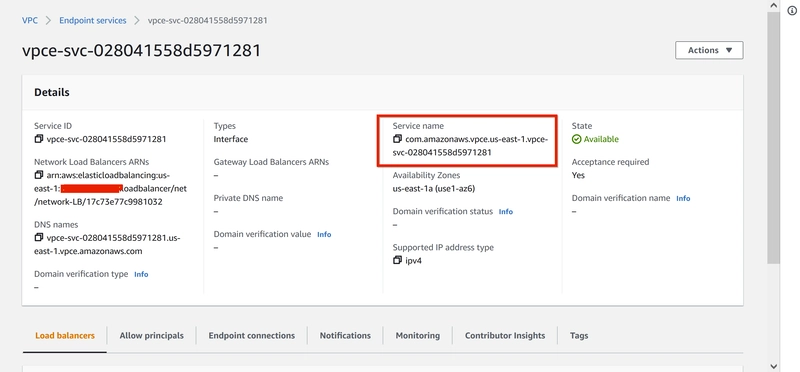
Task: Open Endpoint services breadcrumb link
Action: [93, 20]
